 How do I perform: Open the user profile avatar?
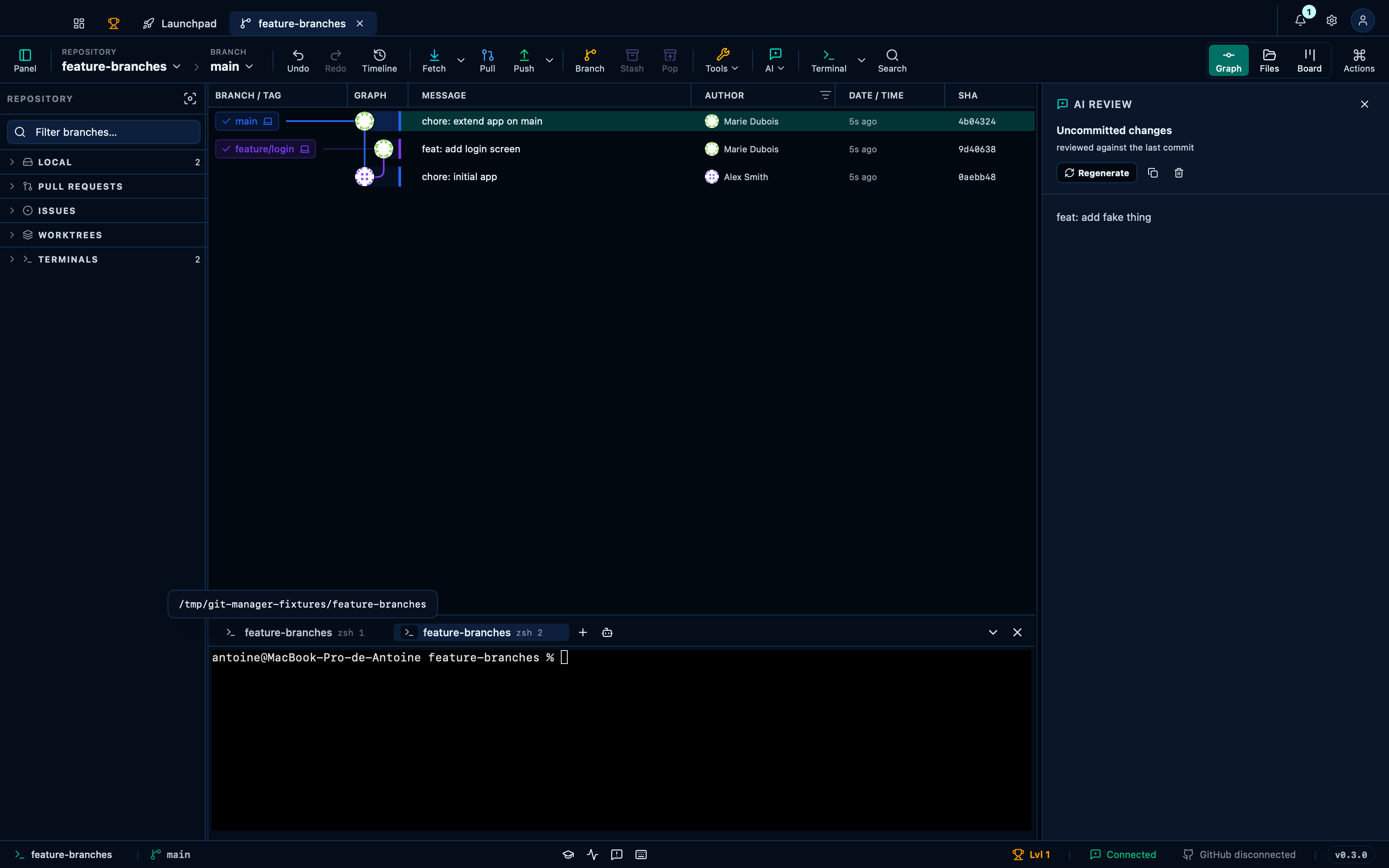point(1363,21)
